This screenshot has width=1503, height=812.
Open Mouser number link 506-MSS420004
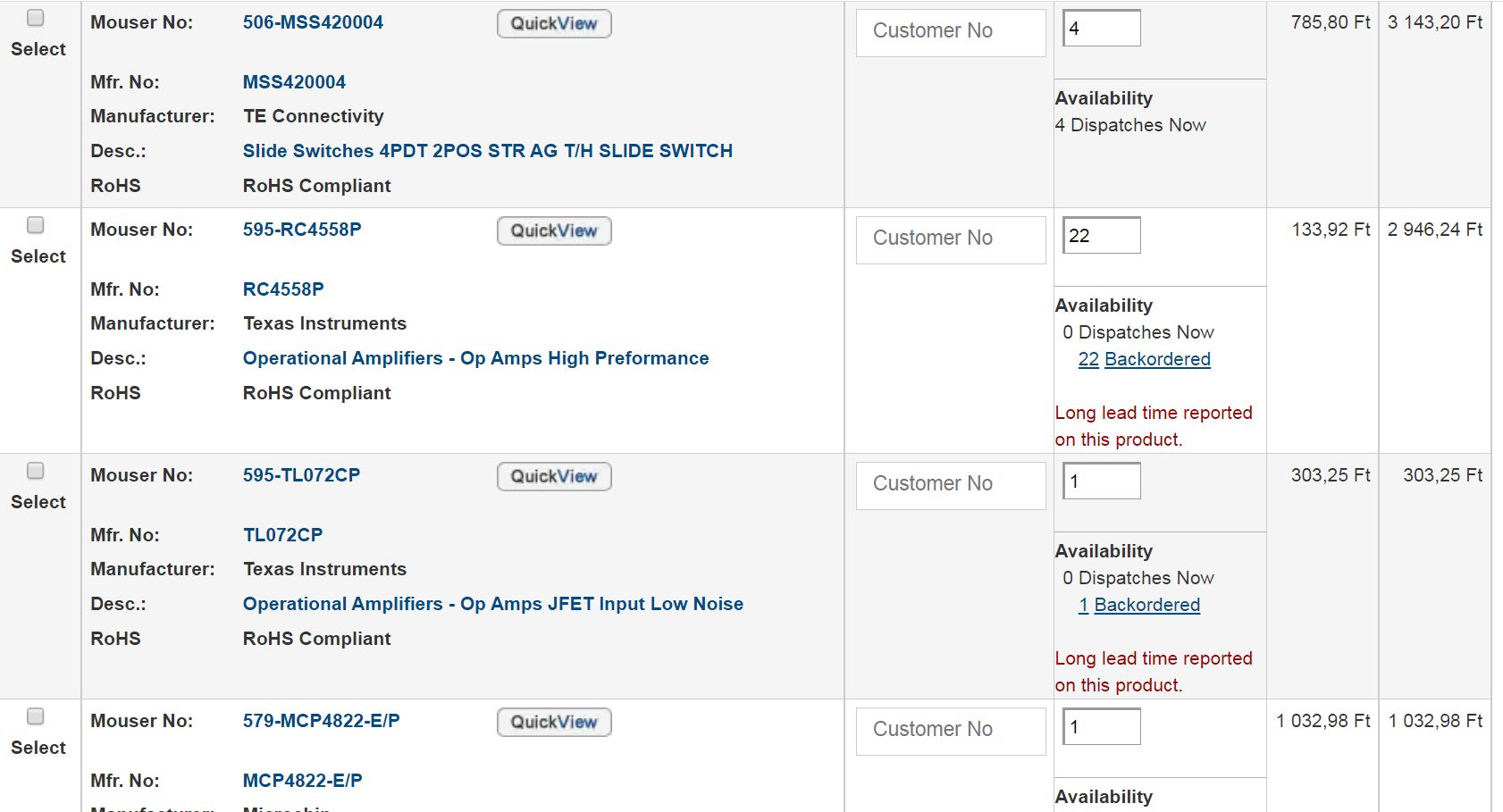point(313,22)
